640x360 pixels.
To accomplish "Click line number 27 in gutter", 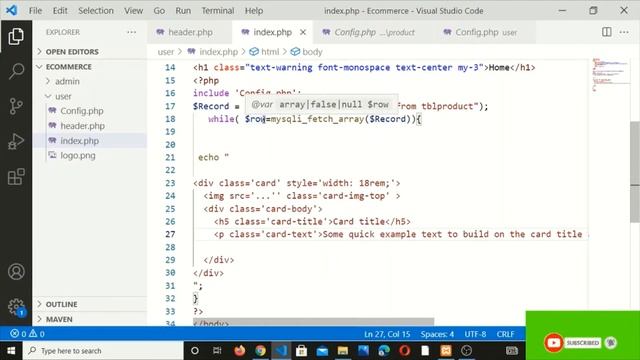I will click(170, 234).
